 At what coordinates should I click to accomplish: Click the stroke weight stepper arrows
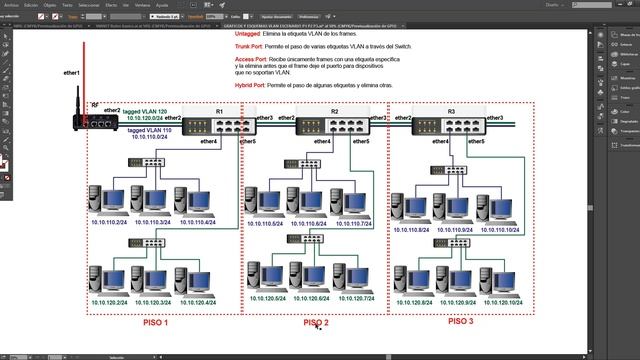82,17
